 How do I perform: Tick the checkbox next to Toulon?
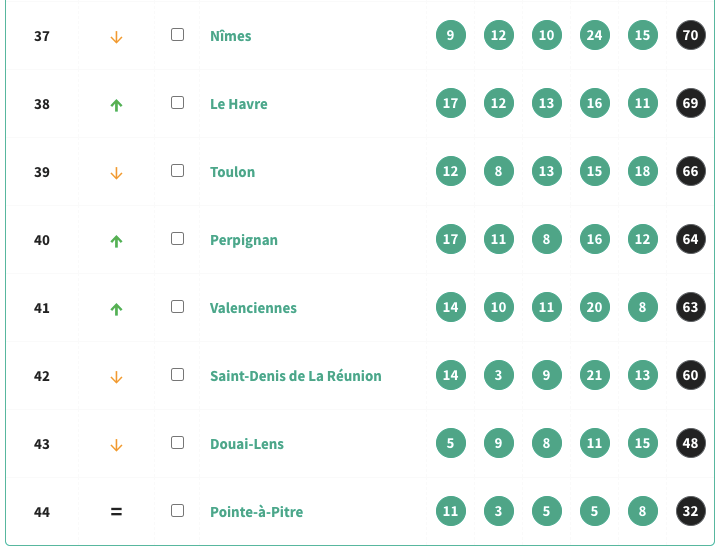click(178, 171)
